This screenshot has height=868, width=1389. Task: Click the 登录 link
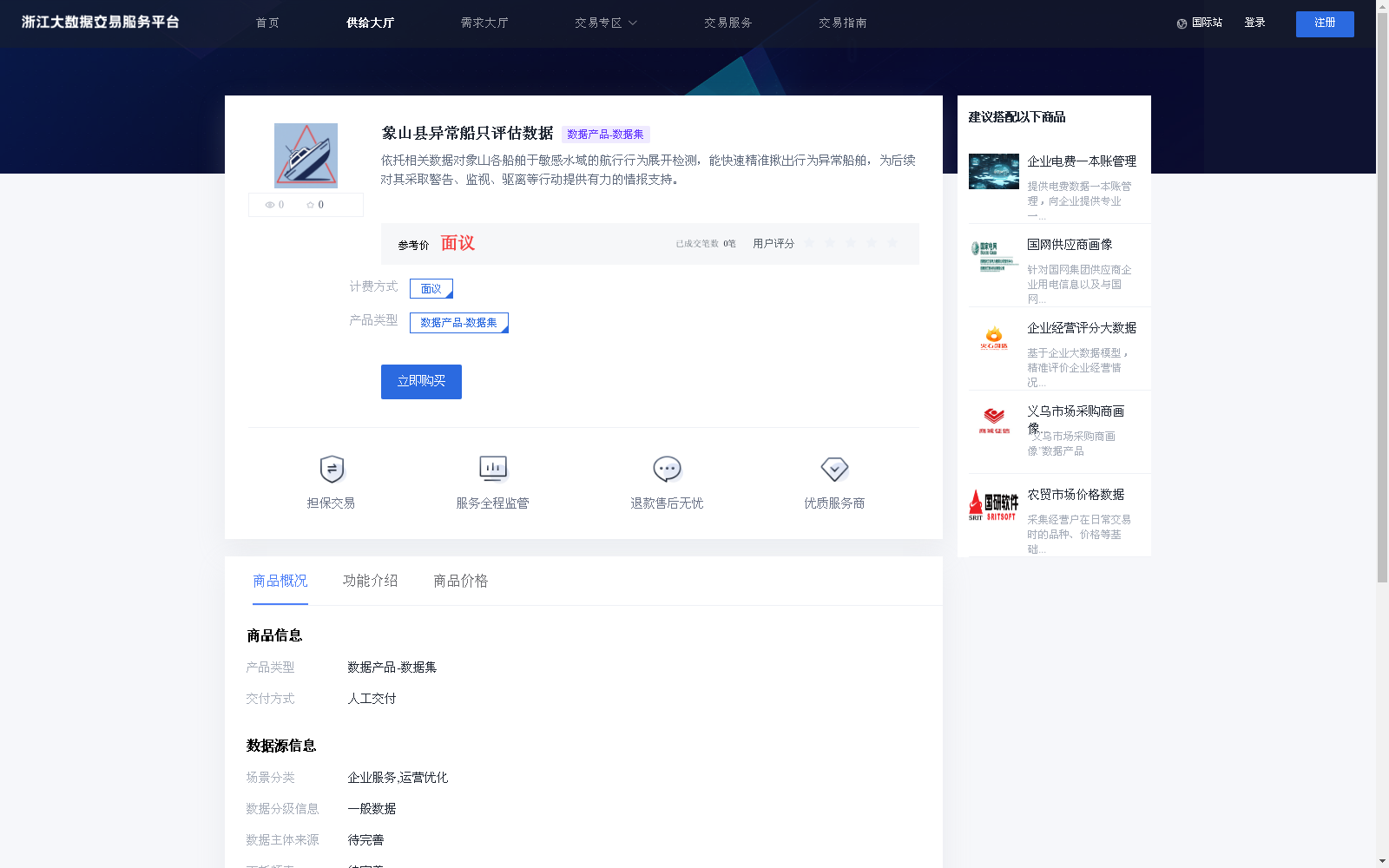(x=1254, y=23)
